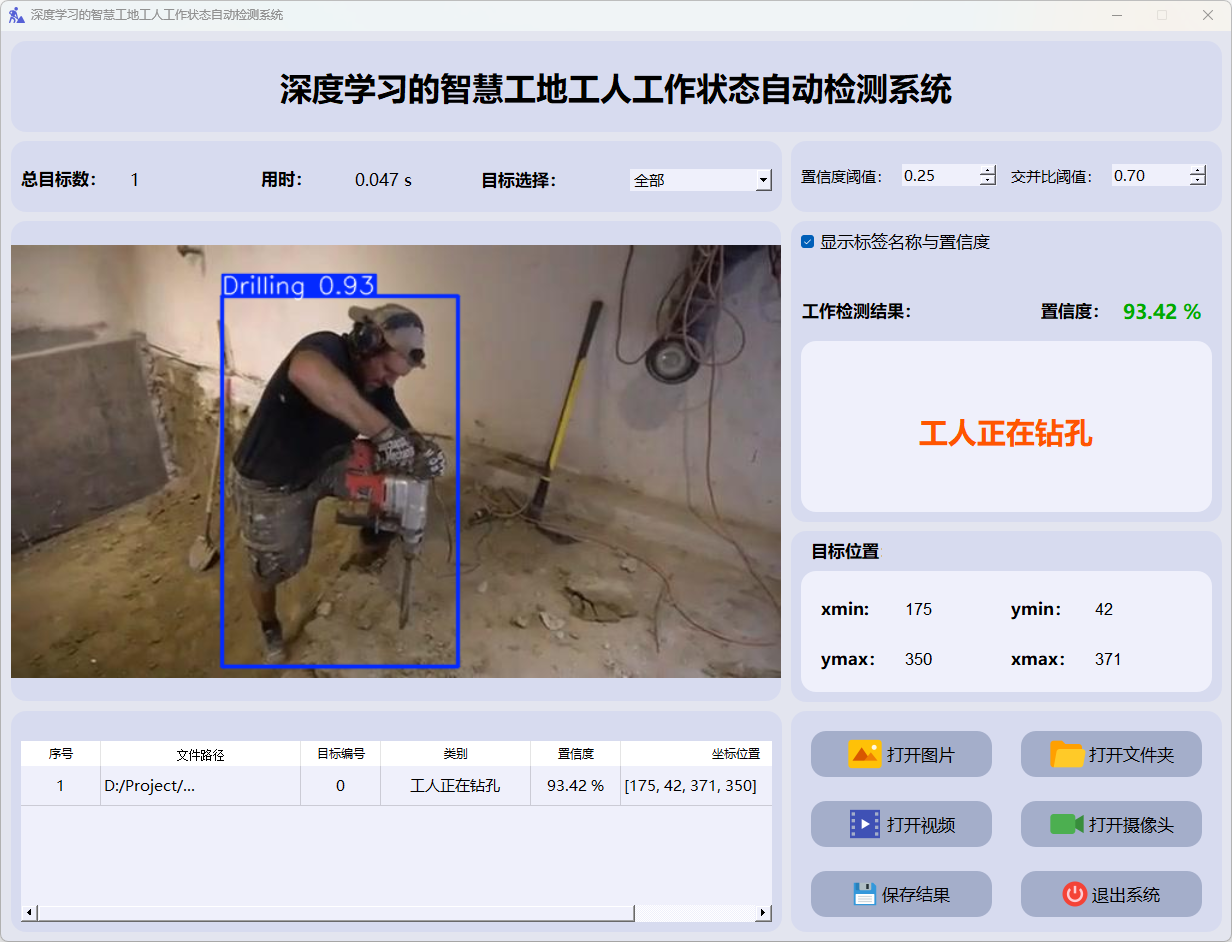The image size is (1232, 942).
Task: Select the D:/Project/... file path cell
Action: 200,786
